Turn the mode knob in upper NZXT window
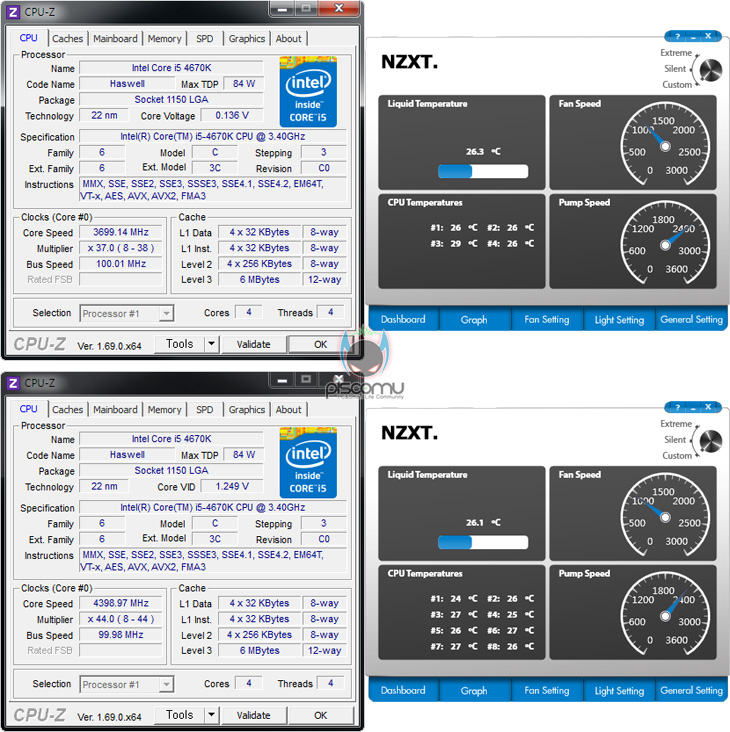 (710, 70)
